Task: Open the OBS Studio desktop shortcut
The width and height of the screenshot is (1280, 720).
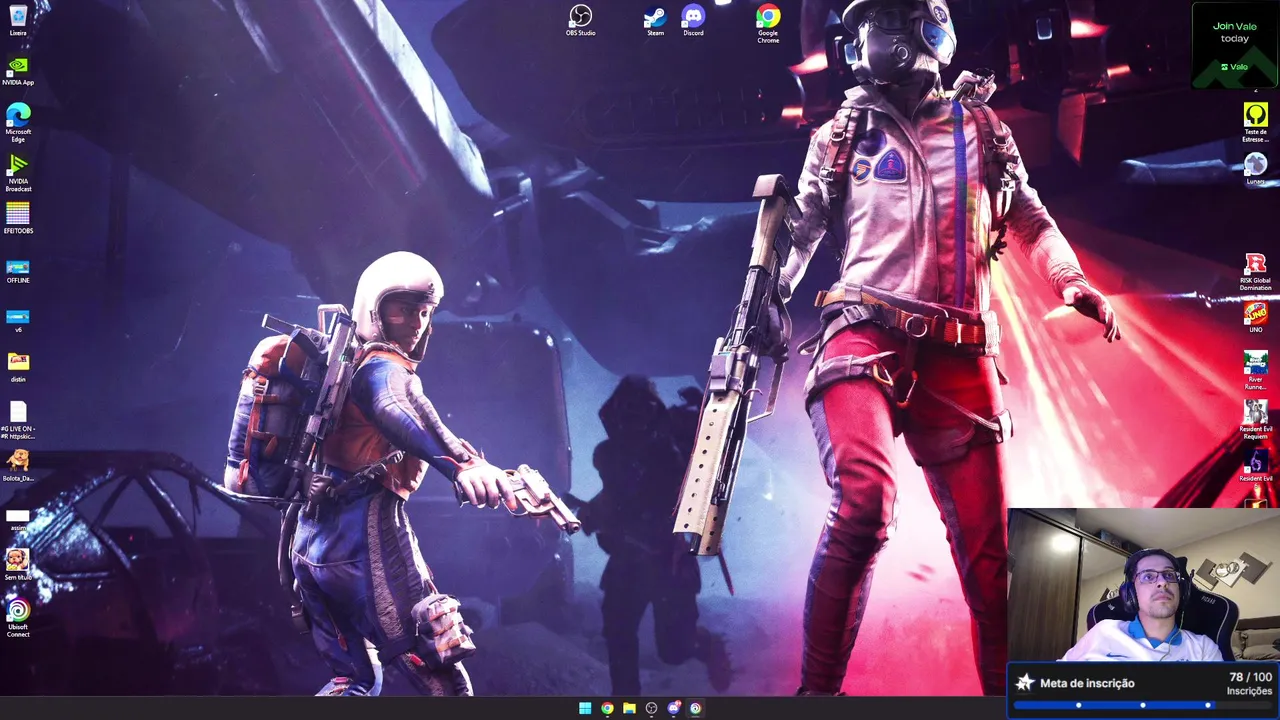Action: [580, 20]
